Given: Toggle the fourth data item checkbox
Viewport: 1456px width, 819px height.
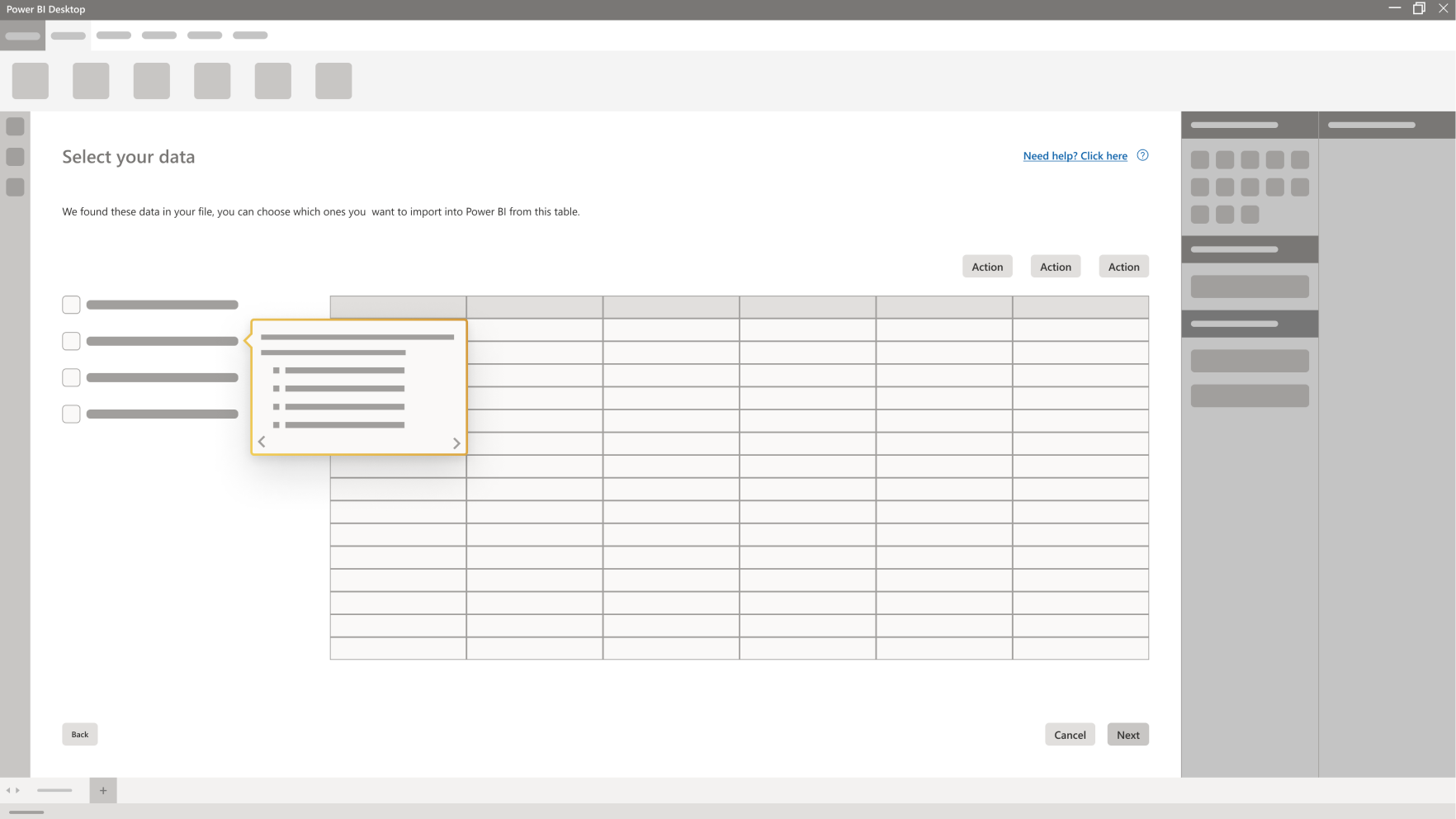Looking at the screenshot, I should click(x=72, y=414).
